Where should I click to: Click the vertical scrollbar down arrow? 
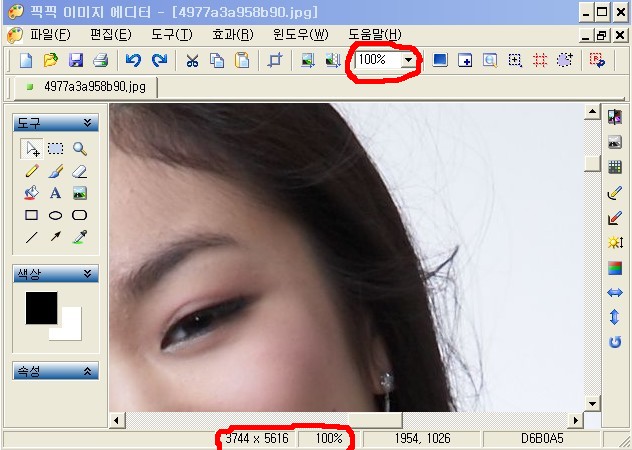(x=592, y=403)
